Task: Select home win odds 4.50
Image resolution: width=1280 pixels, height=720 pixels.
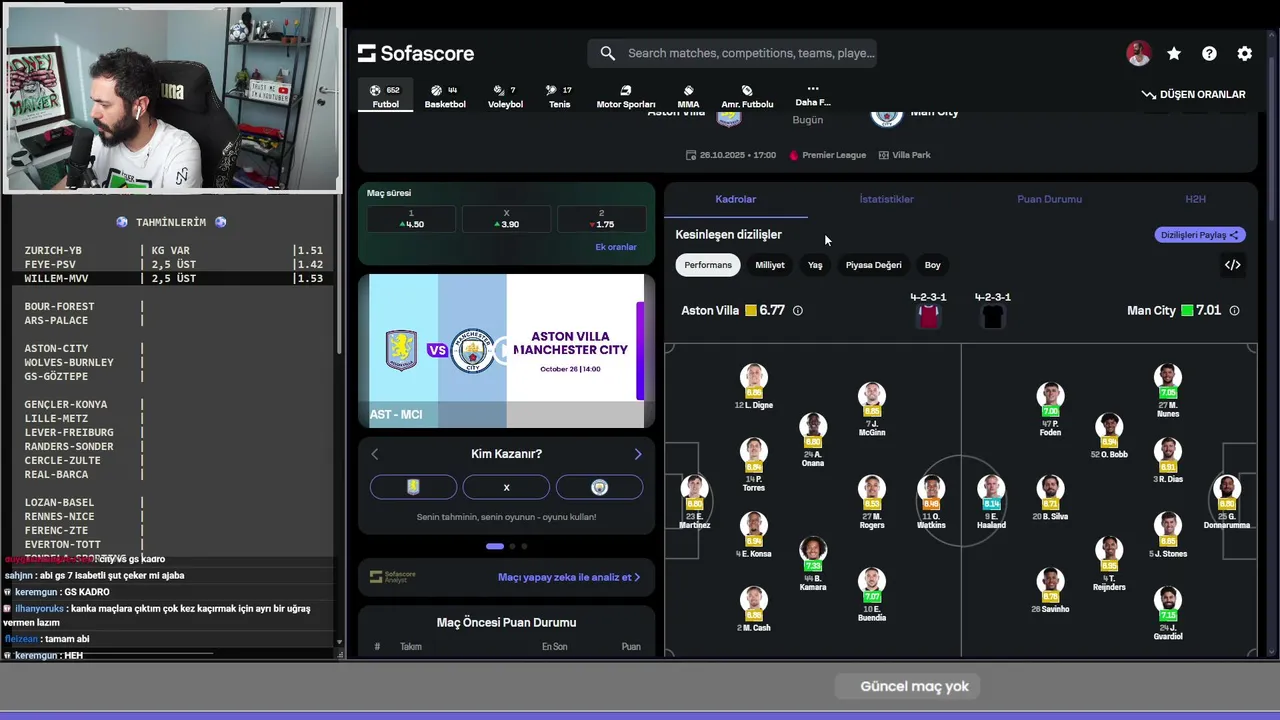Action: click(411, 219)
